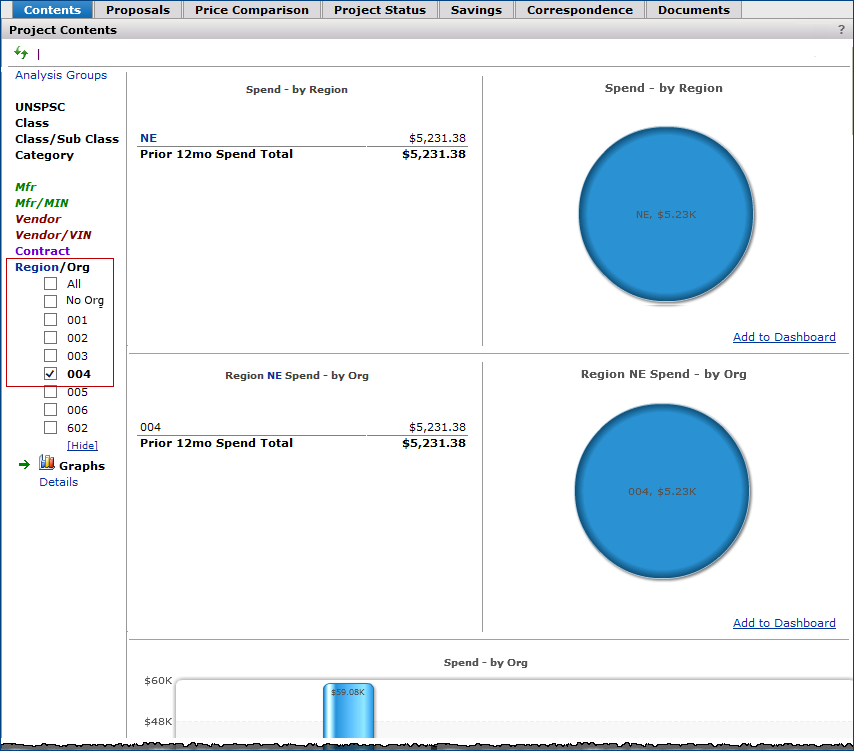Open the Price Comparison tab
The width and height of the screenshot is (854, 751).
point(252,10)
